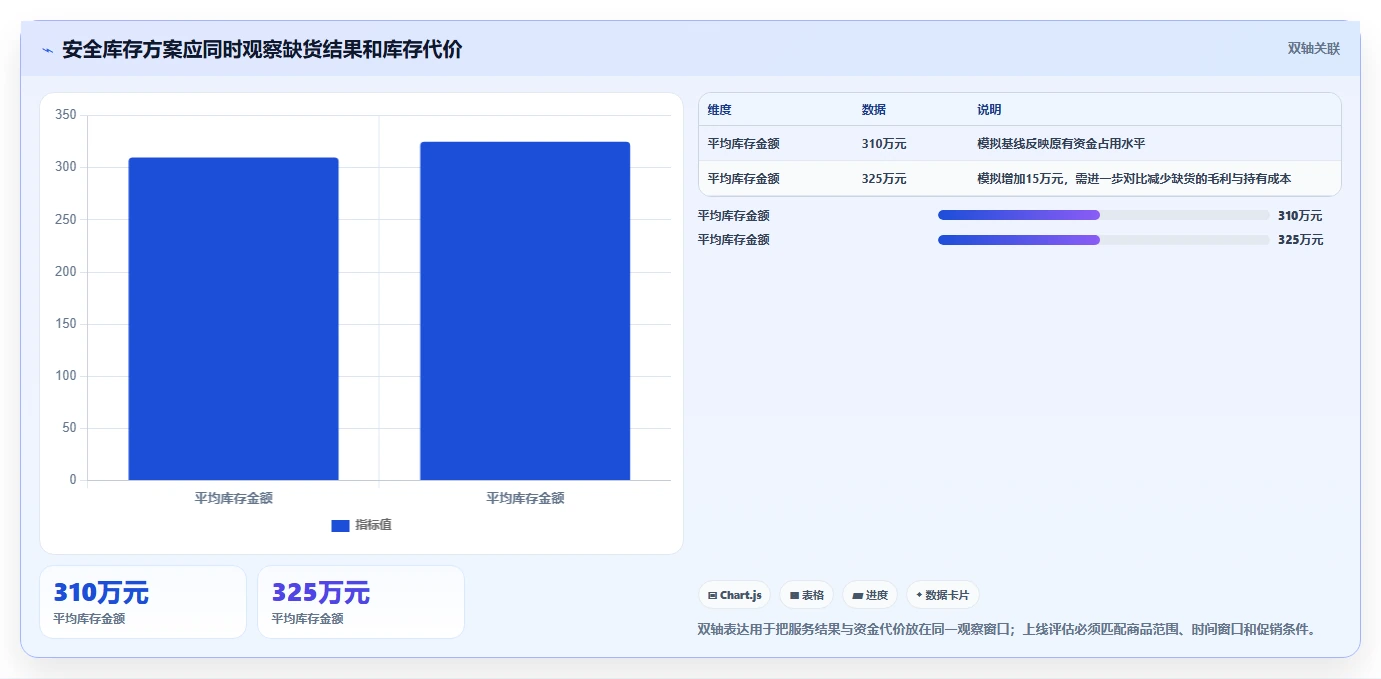Click the 325万元 progress bar

coord(1104,240)
